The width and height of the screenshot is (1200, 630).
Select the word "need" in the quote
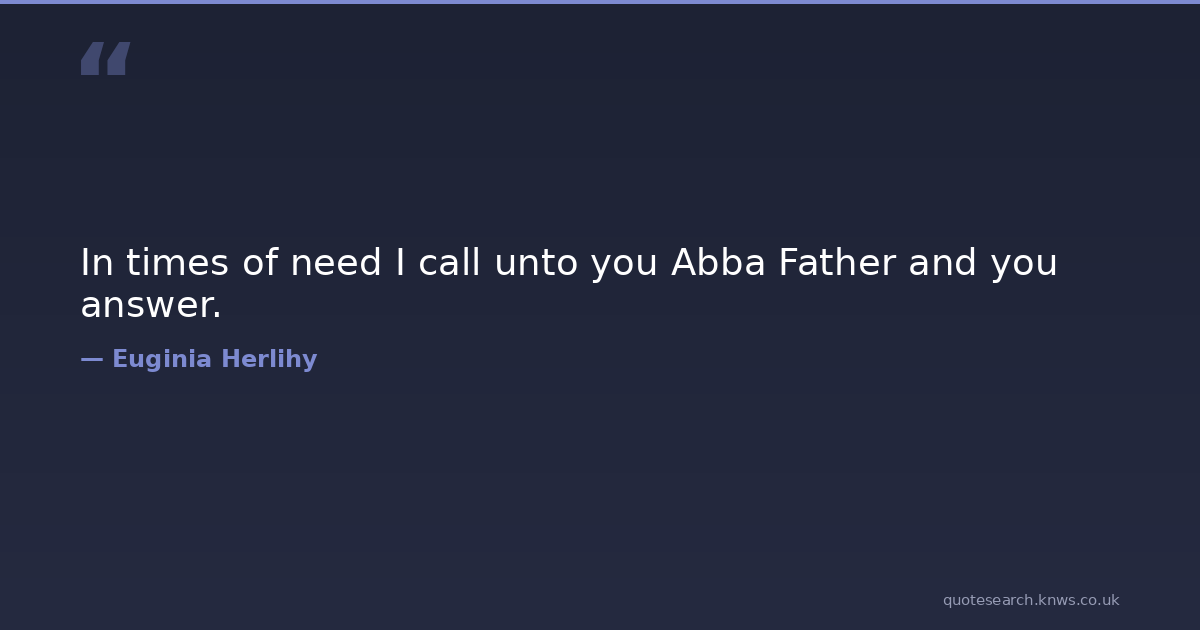click(x=336, y=263)
